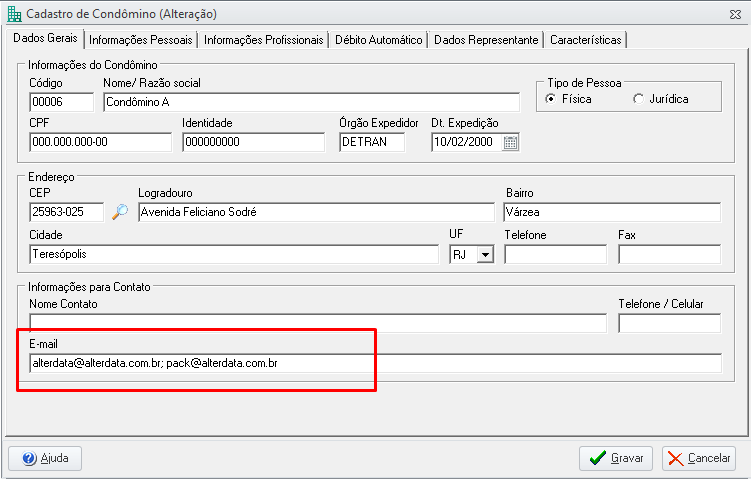The width and height of the screenshot is (751, 479).
Task: Select the Física person type
Action: click(551, 99)
